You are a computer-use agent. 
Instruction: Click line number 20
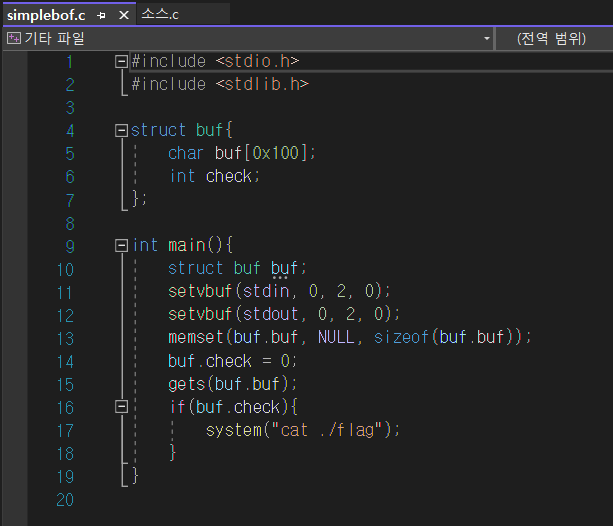coord(65,500)
